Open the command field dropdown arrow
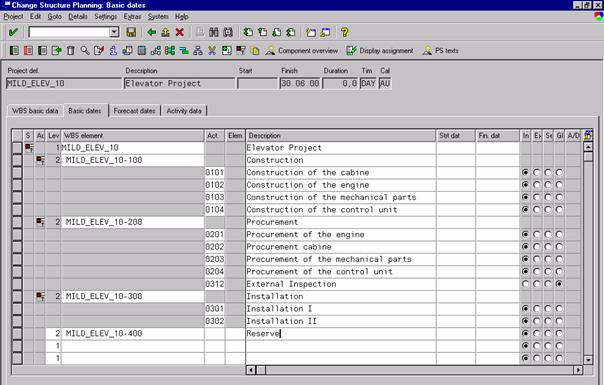 click(x=114, y=32)
